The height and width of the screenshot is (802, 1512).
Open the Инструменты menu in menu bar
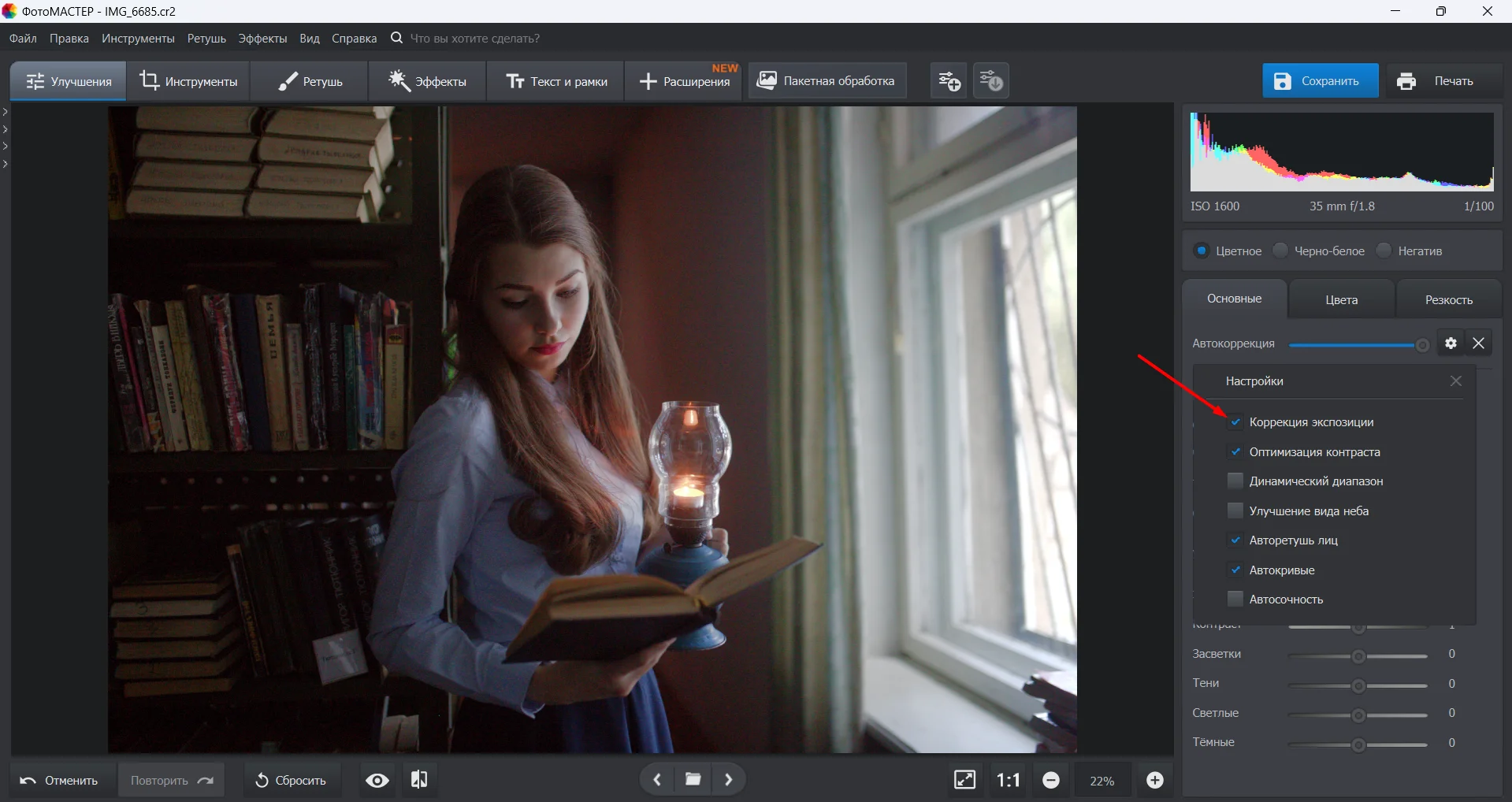[138, 38]
